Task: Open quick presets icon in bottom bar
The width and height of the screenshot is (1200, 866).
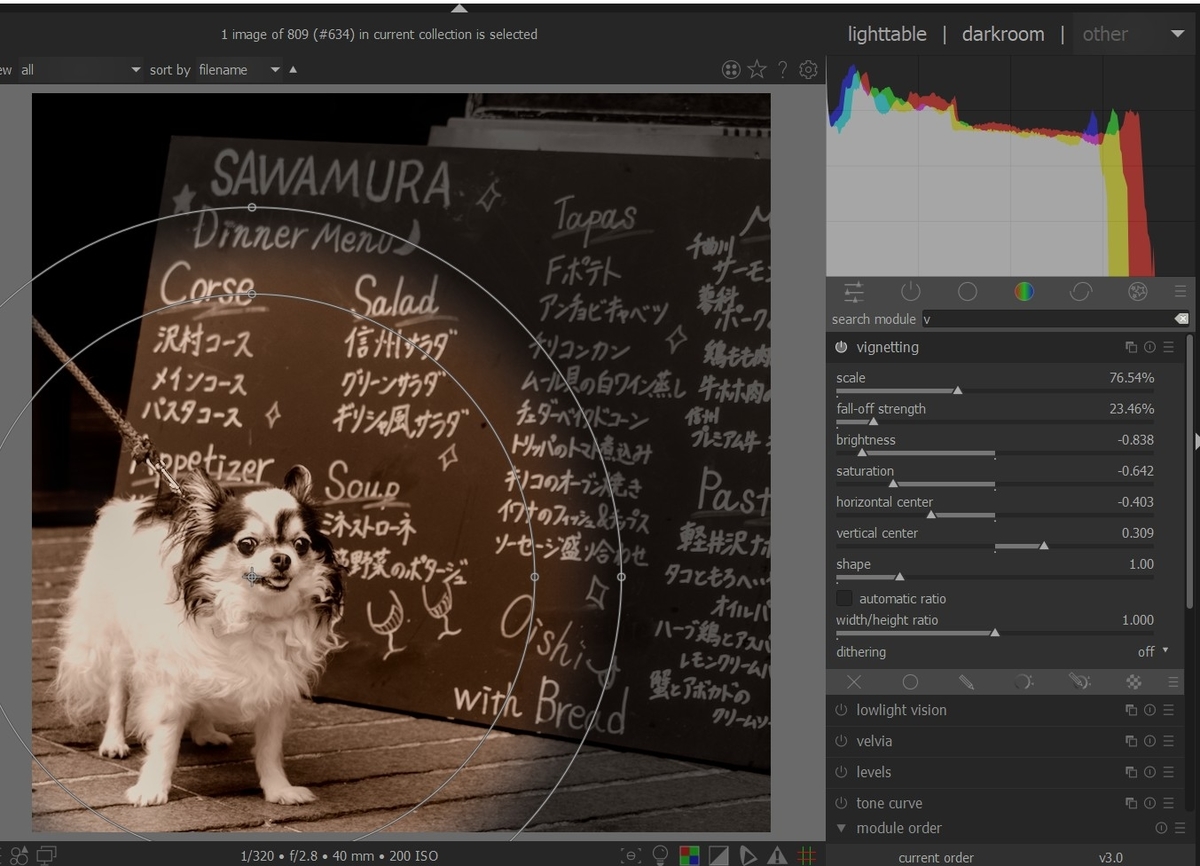Action: [x=19, y=855]
